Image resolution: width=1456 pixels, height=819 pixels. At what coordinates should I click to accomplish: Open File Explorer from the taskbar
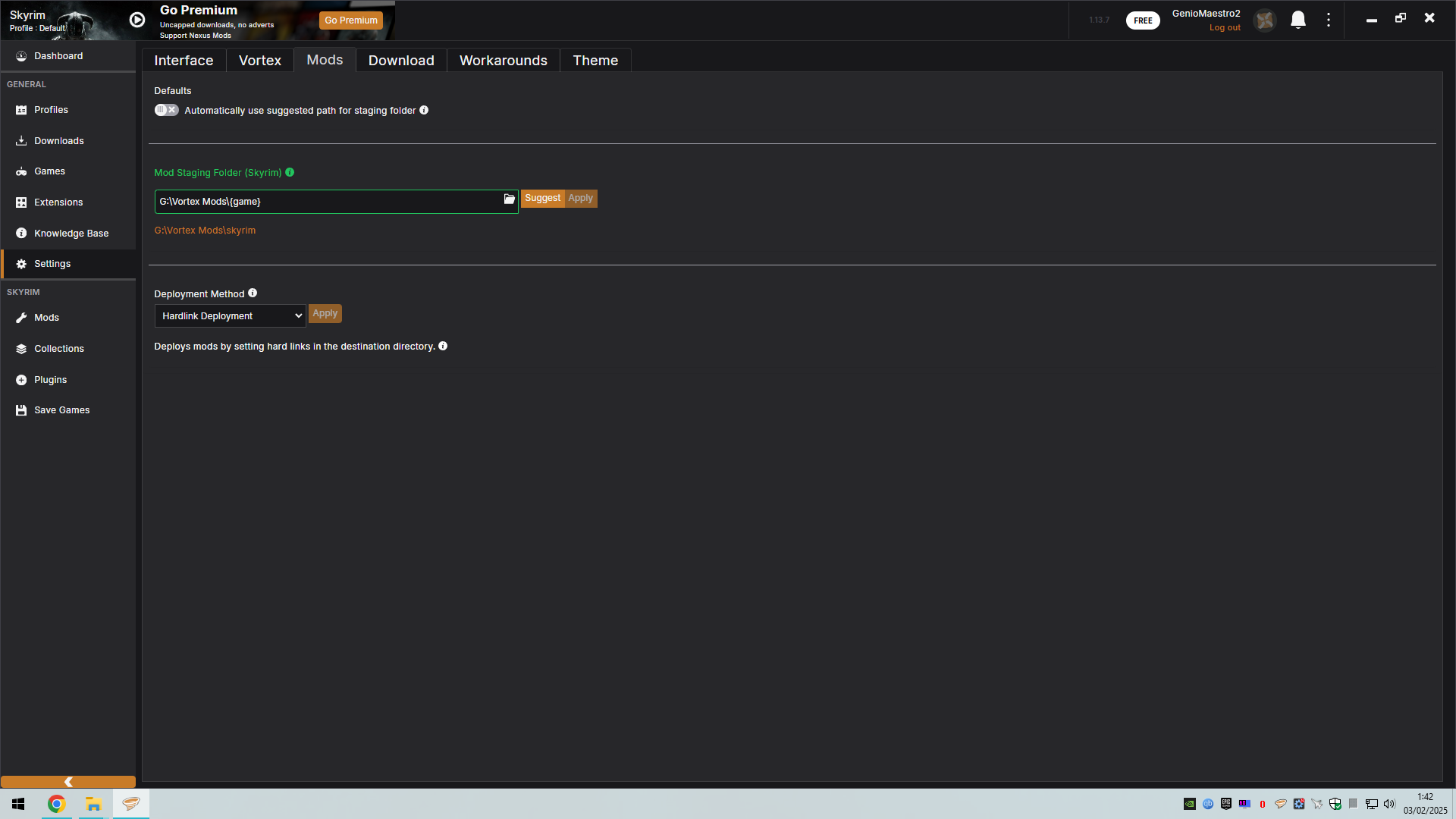(93, 804)
